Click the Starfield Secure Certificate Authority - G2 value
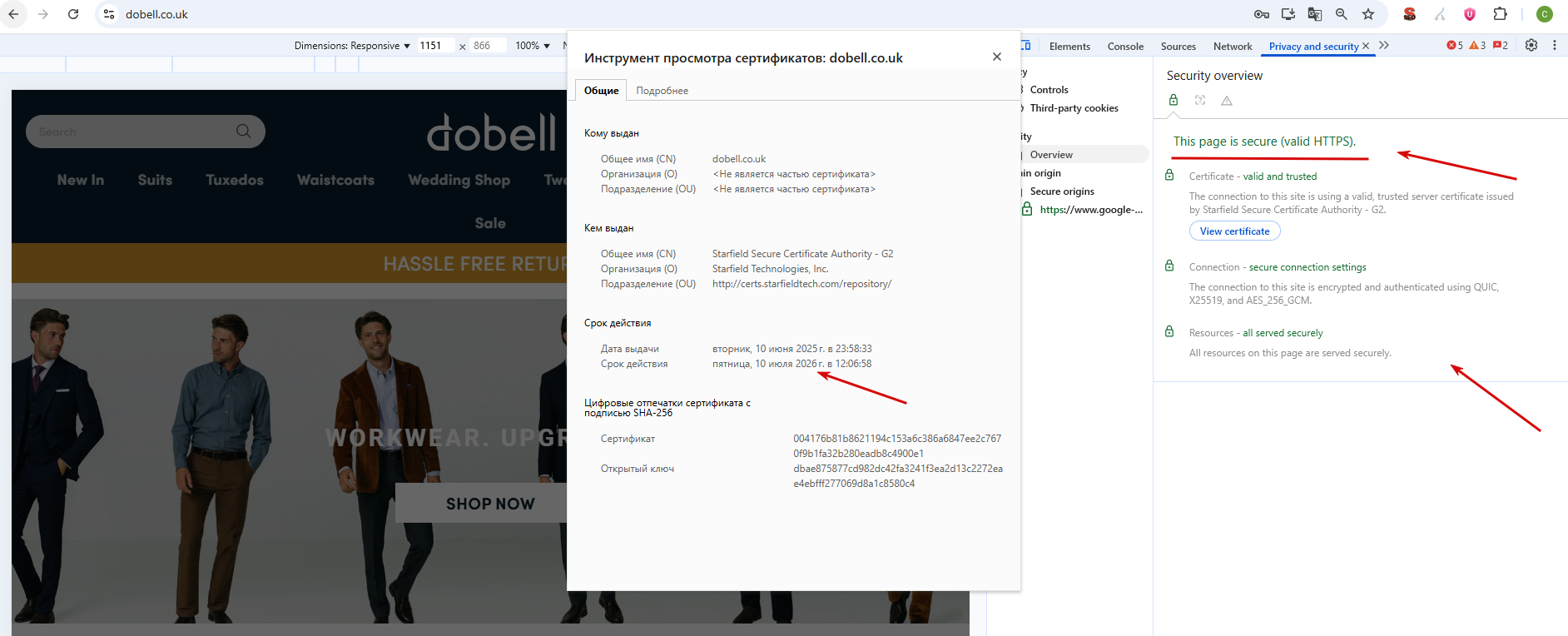Screen dimensions: 1568x636 pos(802,254)
